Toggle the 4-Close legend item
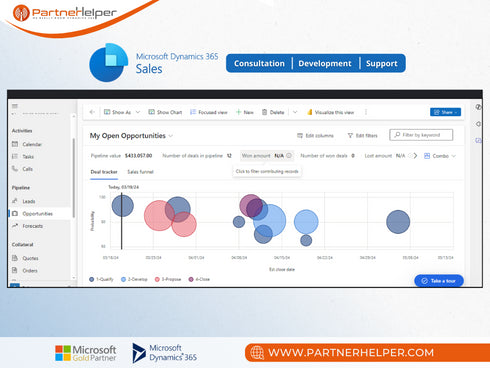The width and height of the screenshot is (490, 368). (x=199, y=279)
